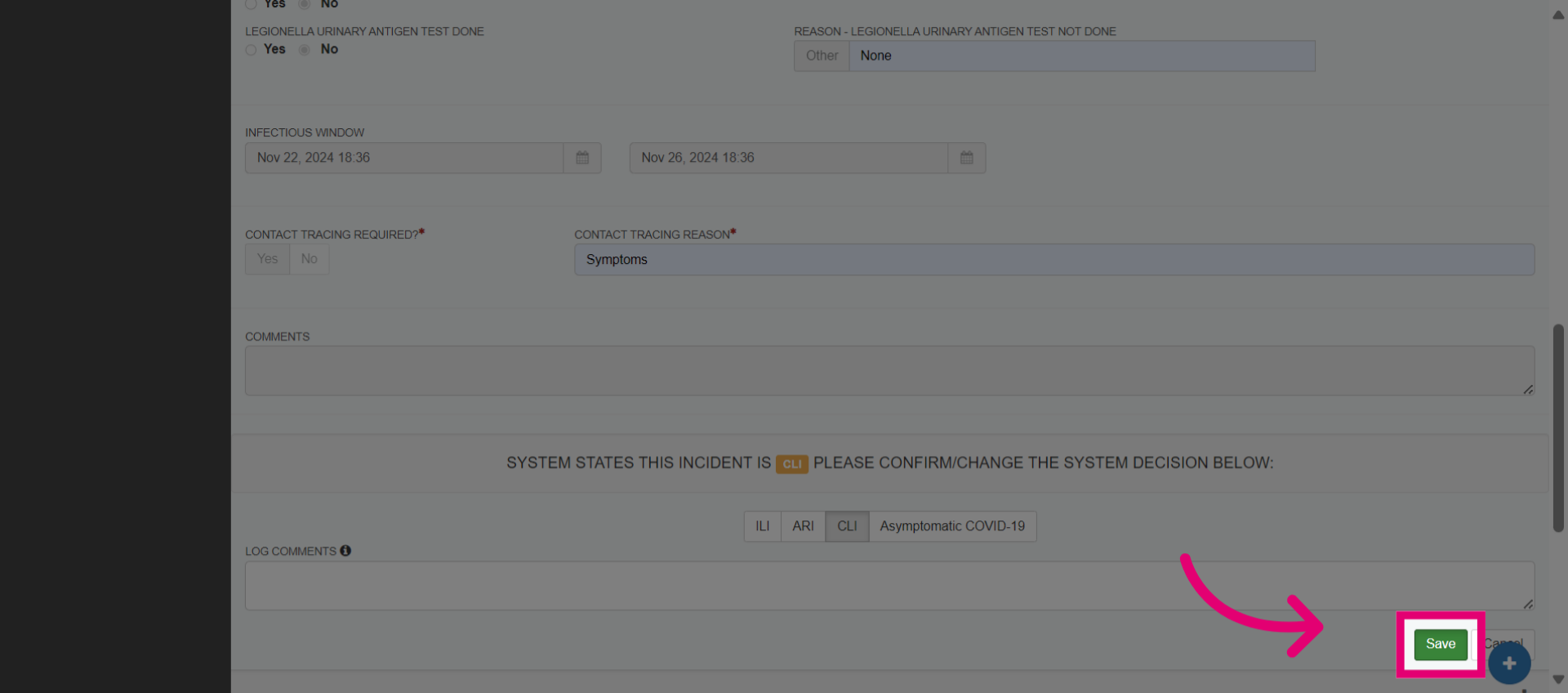Click the scrollbar up arrow

coord(1558,15)
